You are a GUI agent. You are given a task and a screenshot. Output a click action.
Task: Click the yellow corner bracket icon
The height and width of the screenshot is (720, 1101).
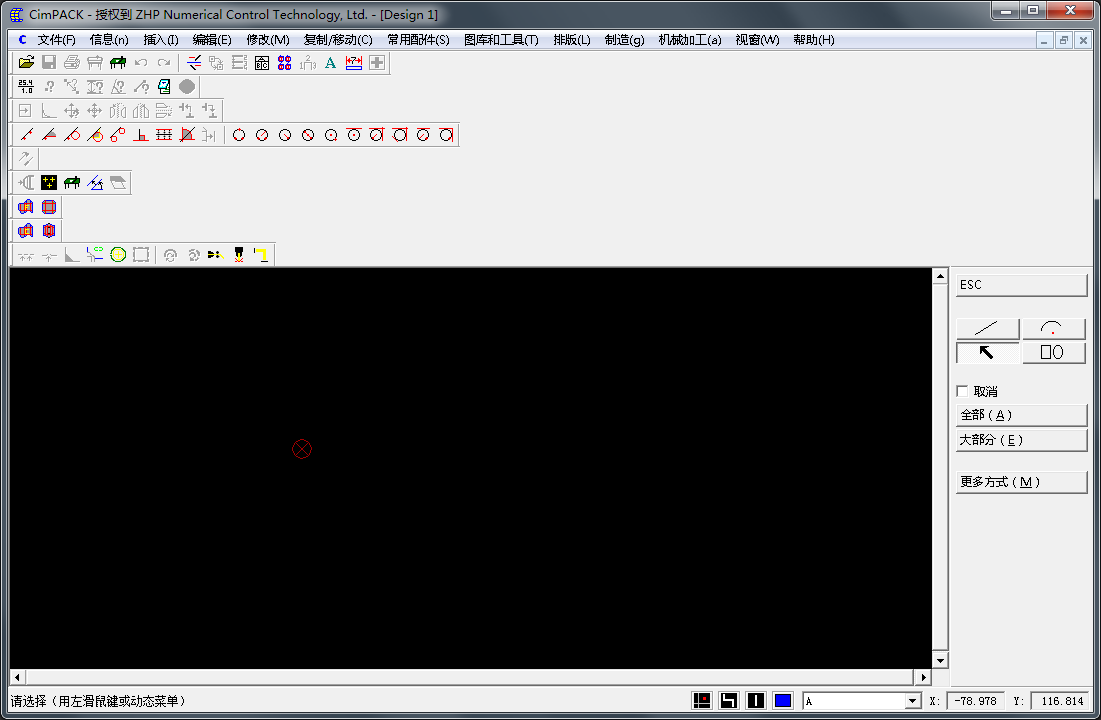click(x=261, y=254)
